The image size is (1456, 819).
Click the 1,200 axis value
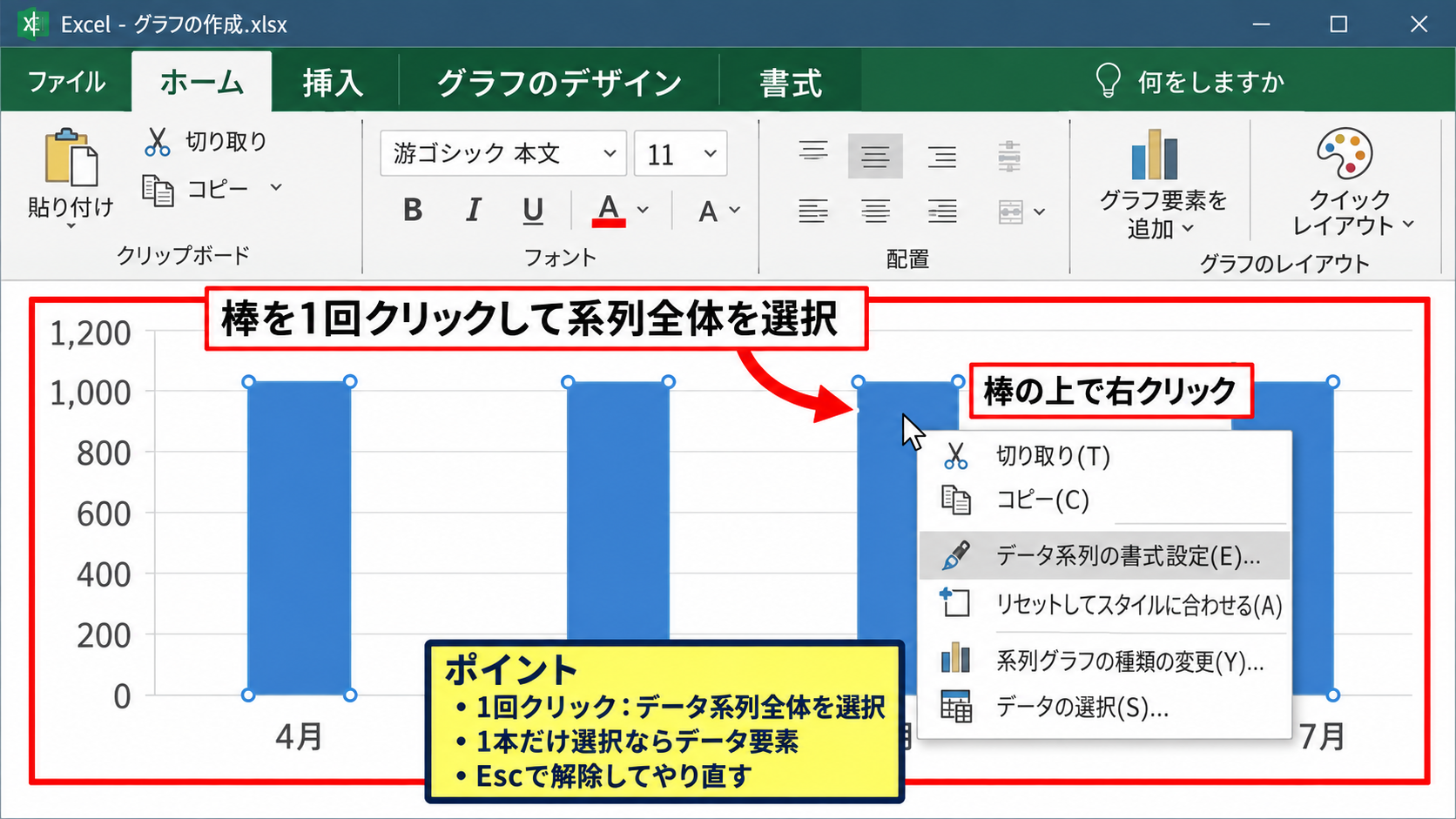pos(91,333)
